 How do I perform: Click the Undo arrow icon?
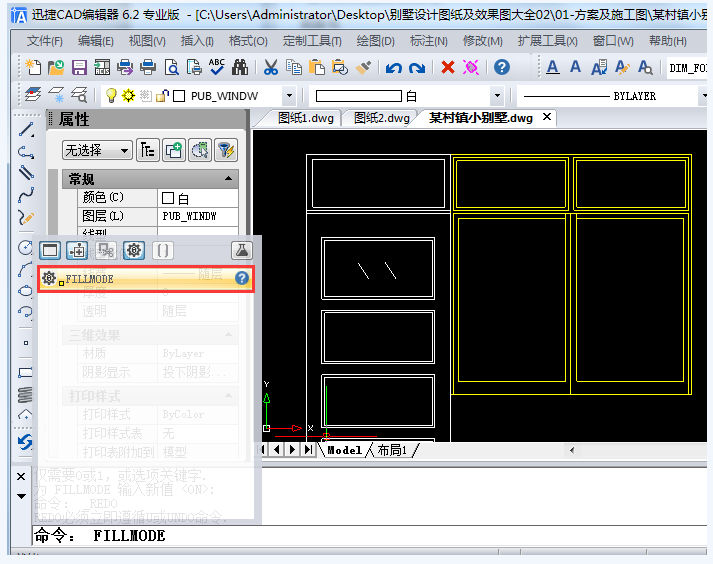coord(394,67)
